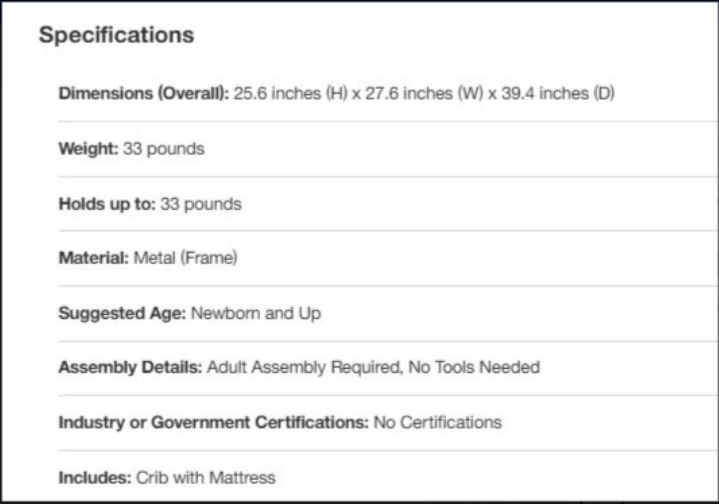The height and width of the screenshot is (504, 719).
Task: Click the No Certifications value
Action: (437, 422)
